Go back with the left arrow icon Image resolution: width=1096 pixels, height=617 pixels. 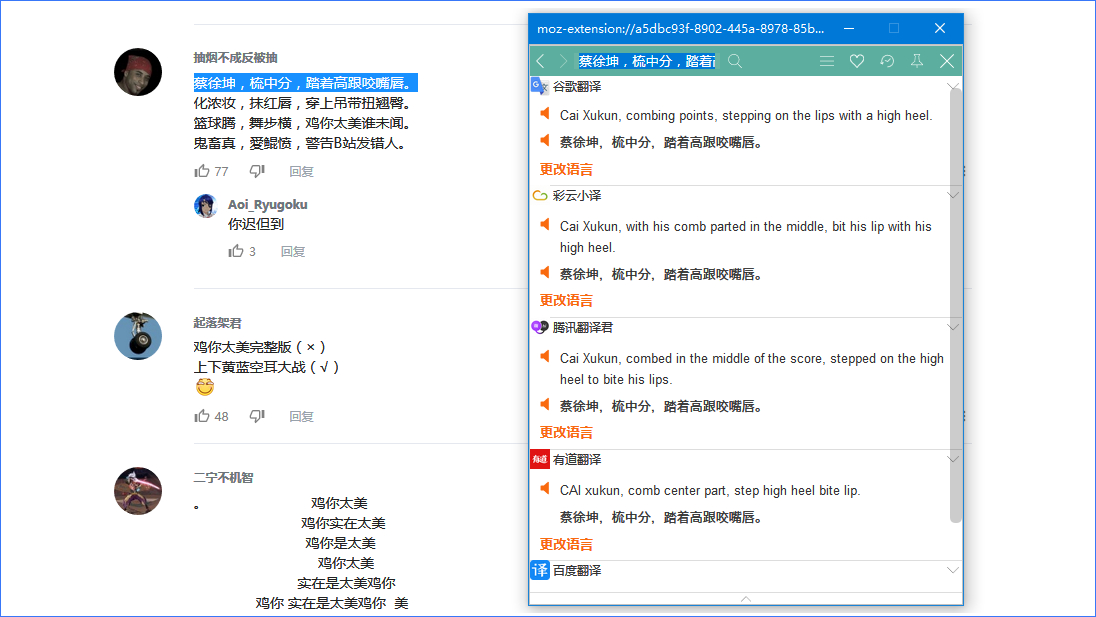point(541,61)
